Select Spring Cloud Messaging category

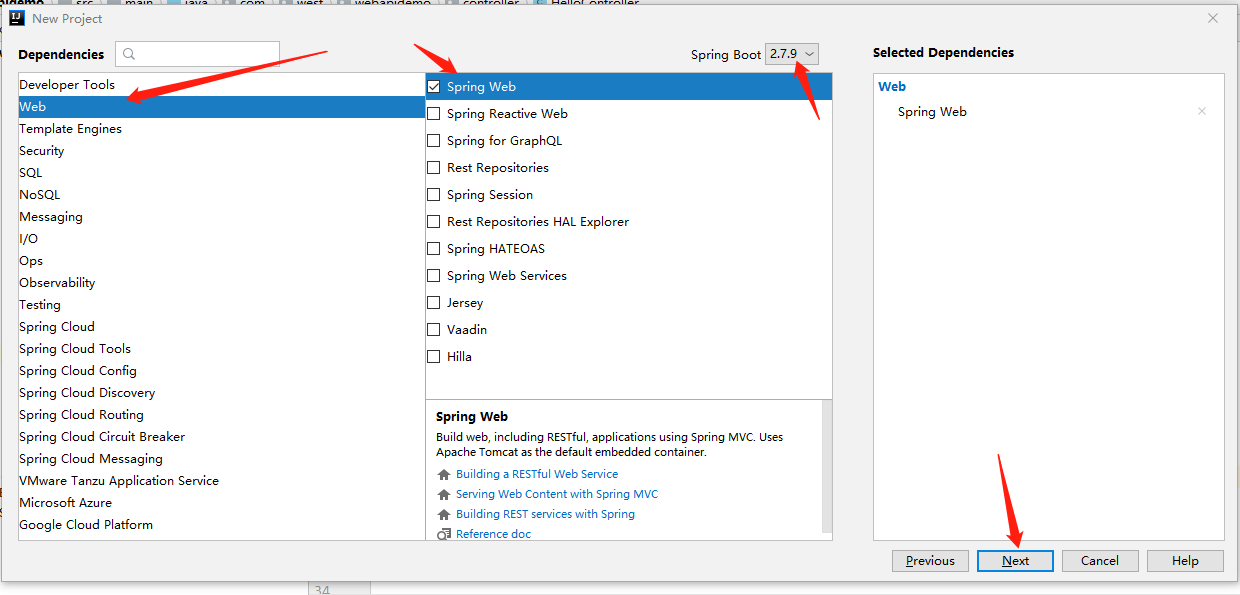pos(222,459)
